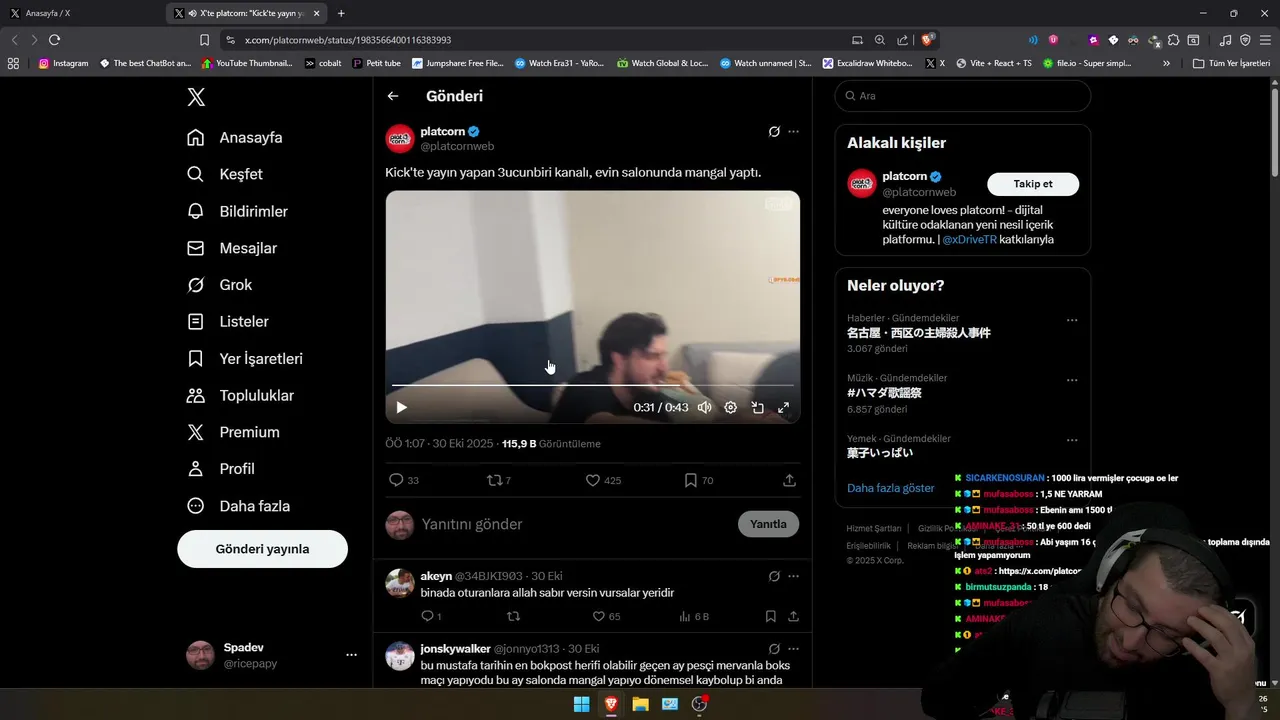This screenshot has width=1280, height=720.
Task: Share the platcorn post
Action: [x=789, y=480]
